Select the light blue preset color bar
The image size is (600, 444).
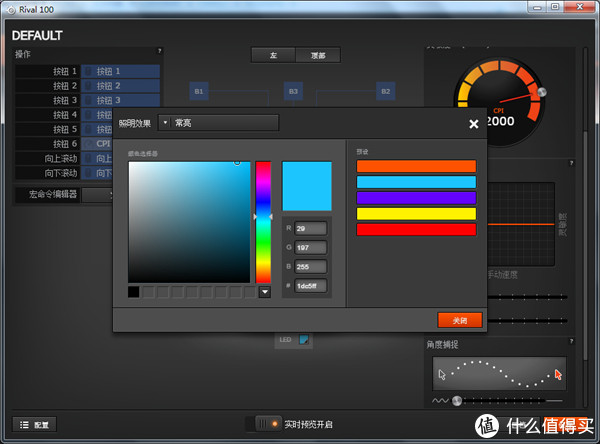[416, 182]
